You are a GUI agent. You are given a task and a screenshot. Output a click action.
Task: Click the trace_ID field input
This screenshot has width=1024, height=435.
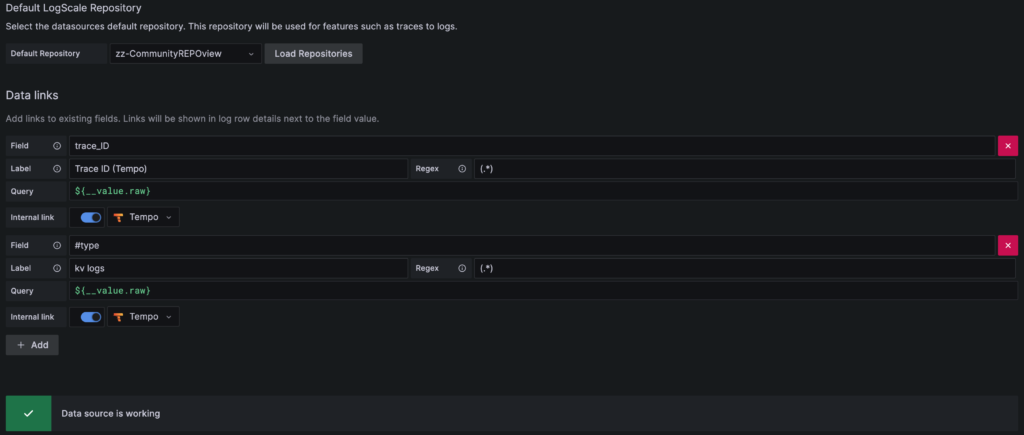pos(532,146)
